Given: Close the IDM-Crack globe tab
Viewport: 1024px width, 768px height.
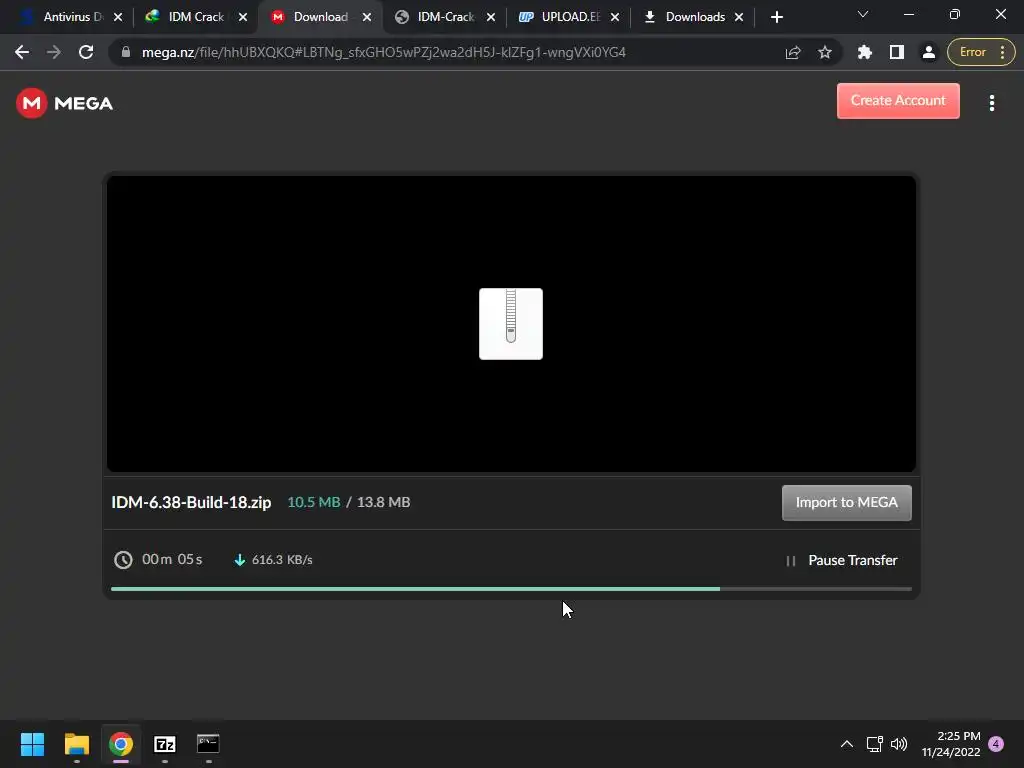Looking at the screenshot, I should (490, 17).
